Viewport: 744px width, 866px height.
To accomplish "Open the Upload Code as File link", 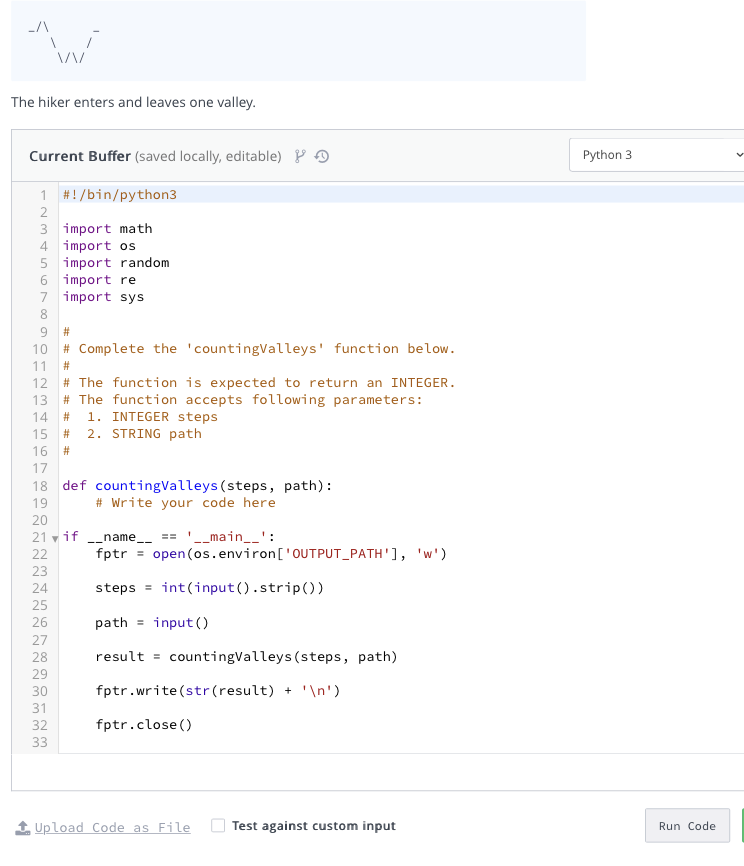I will (x=112, y=827).
